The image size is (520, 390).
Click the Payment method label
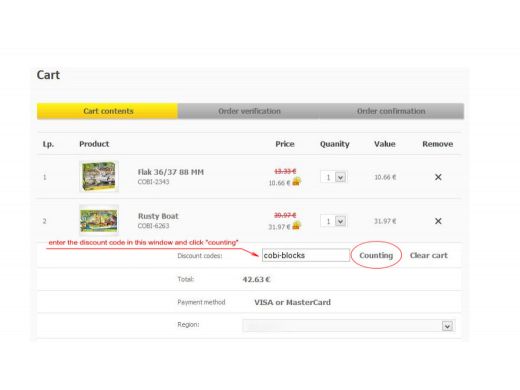click(201, 302)
